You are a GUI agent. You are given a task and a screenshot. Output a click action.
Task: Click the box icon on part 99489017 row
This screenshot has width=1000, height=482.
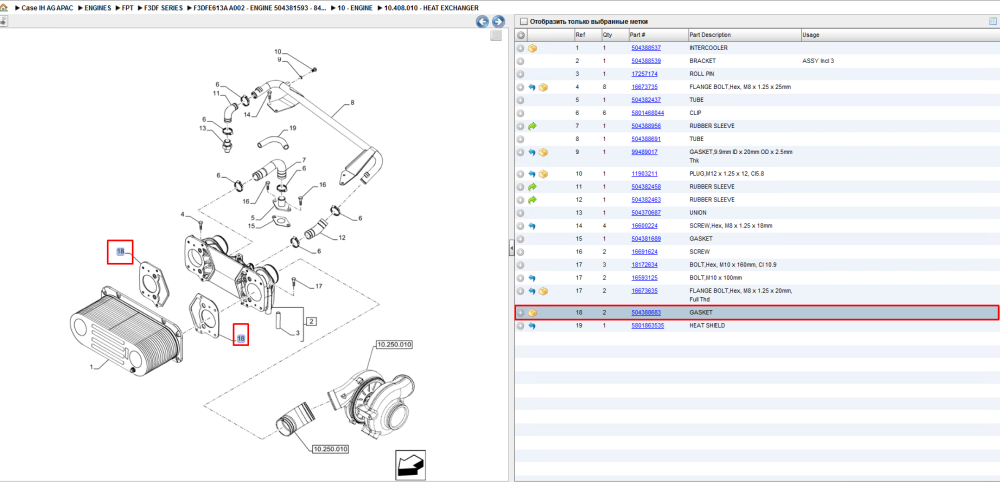543,152
